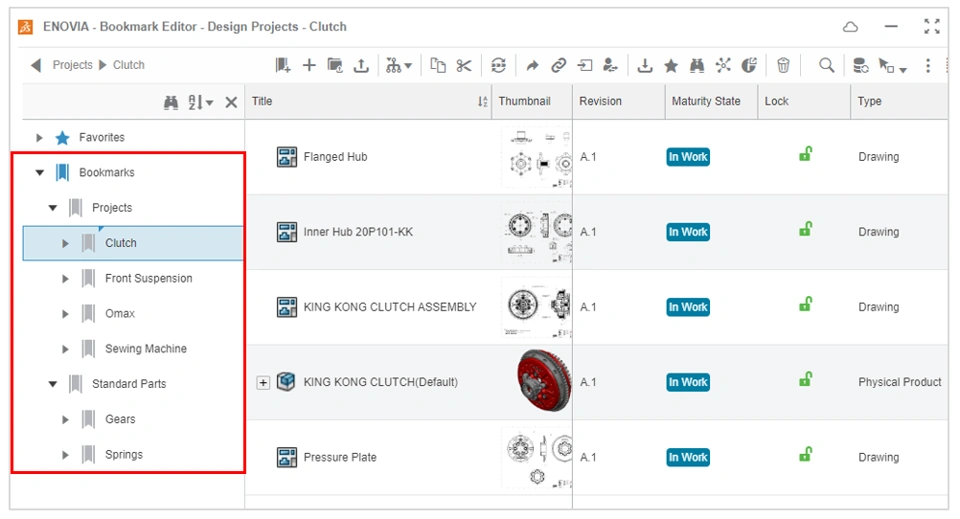960x519 pixels.
Task: Expand the Front Suspension node
Action: (66, 278)
